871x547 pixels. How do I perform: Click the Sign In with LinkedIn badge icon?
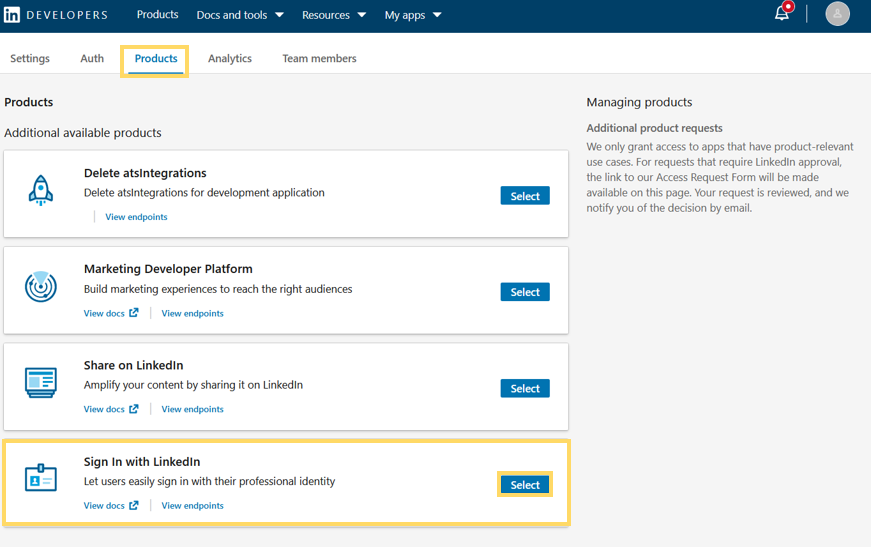tap(41, 478)
